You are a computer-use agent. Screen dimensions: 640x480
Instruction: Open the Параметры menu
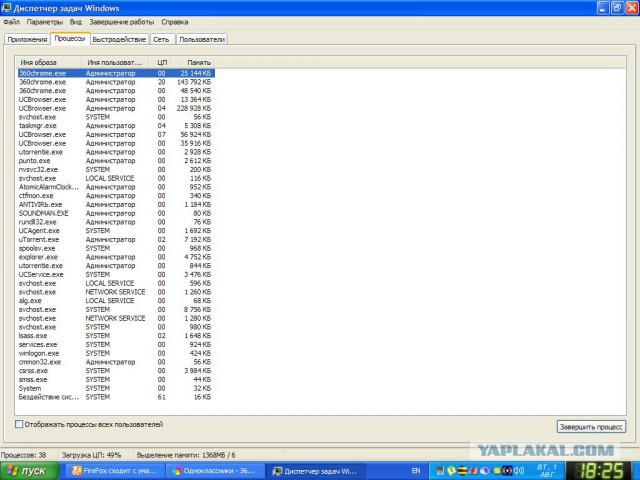coord(45,22)
